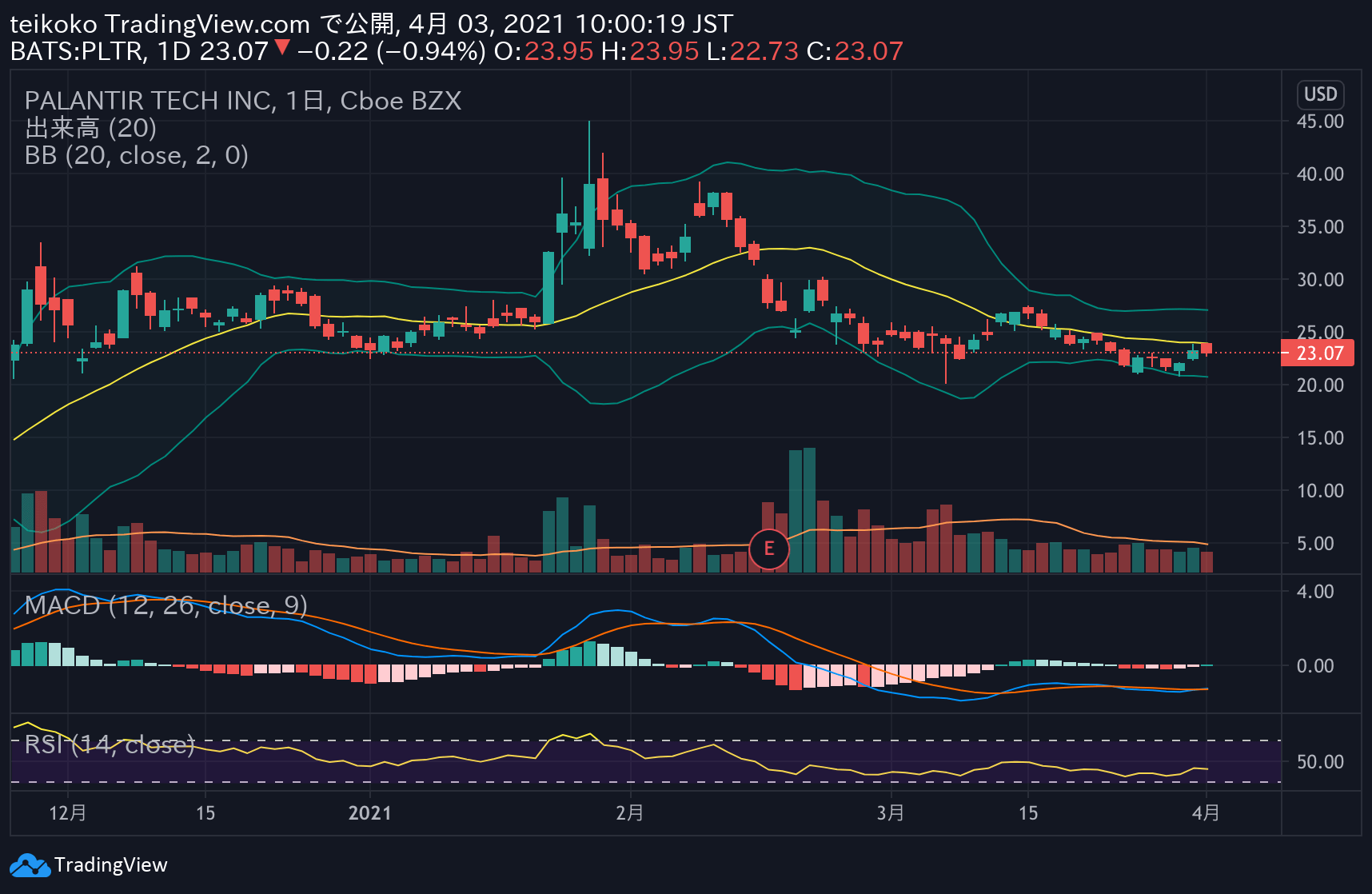Click the RSI (14, close) indicator label
The width and height of the screenshot is (1372, 894).
[x=110, y=744]
